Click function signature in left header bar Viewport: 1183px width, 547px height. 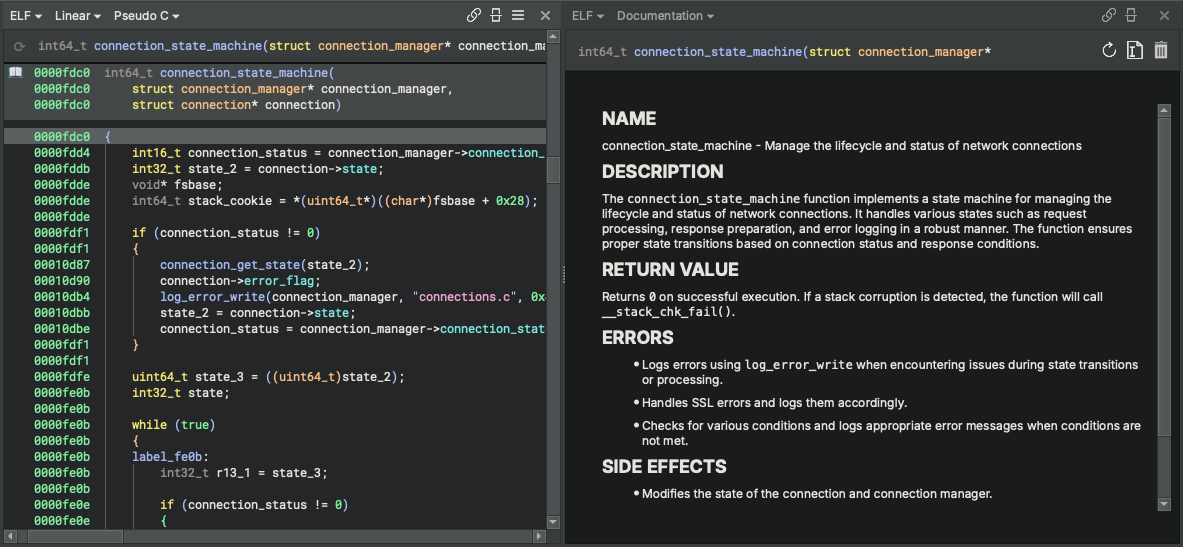pos(292,46)
